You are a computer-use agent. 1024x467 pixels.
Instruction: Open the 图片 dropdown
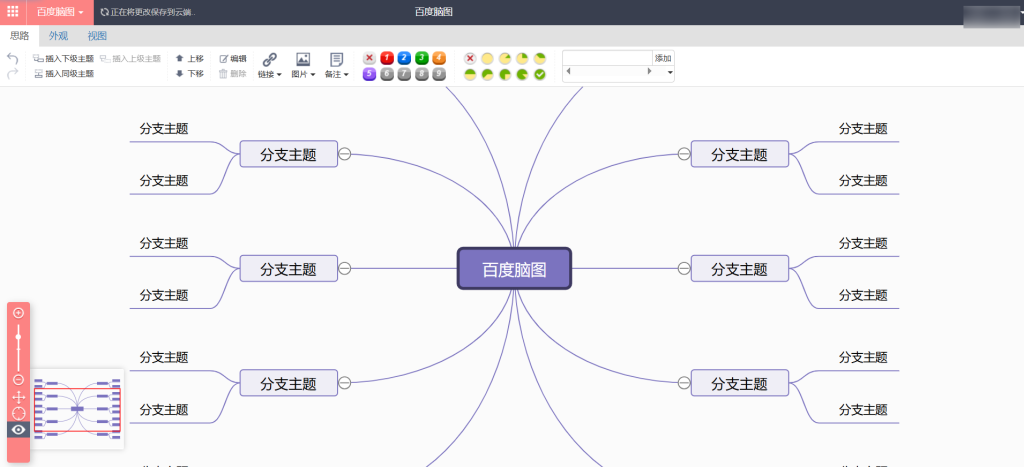(x=303, y=74)
